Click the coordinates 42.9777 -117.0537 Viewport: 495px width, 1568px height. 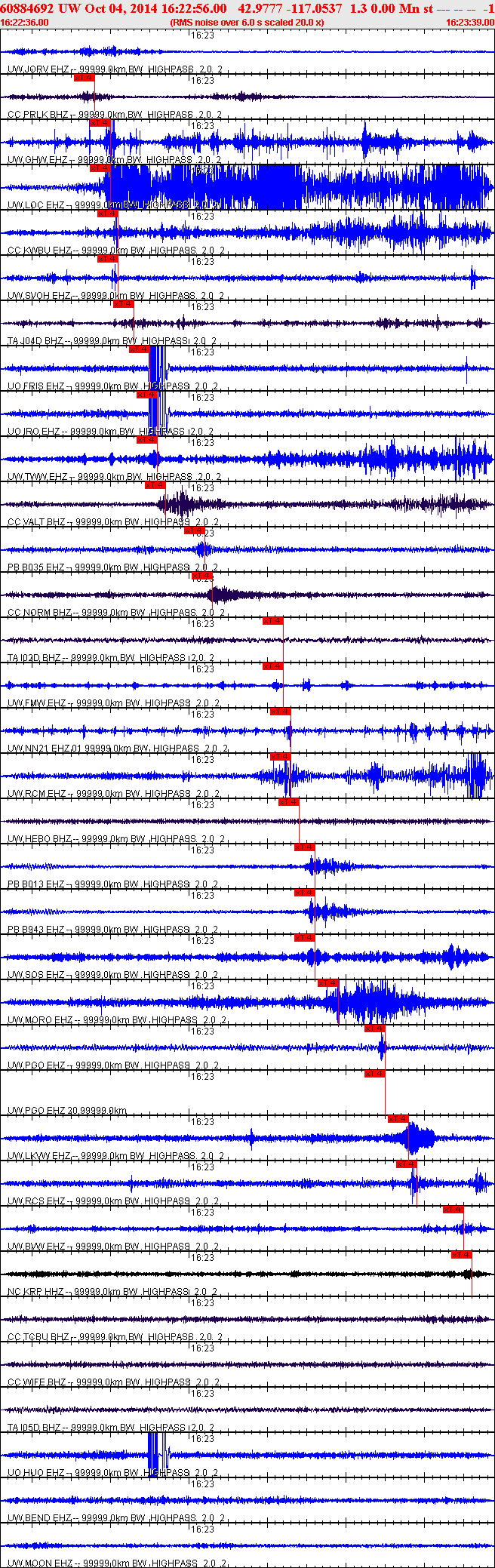[x=290, y=8]
